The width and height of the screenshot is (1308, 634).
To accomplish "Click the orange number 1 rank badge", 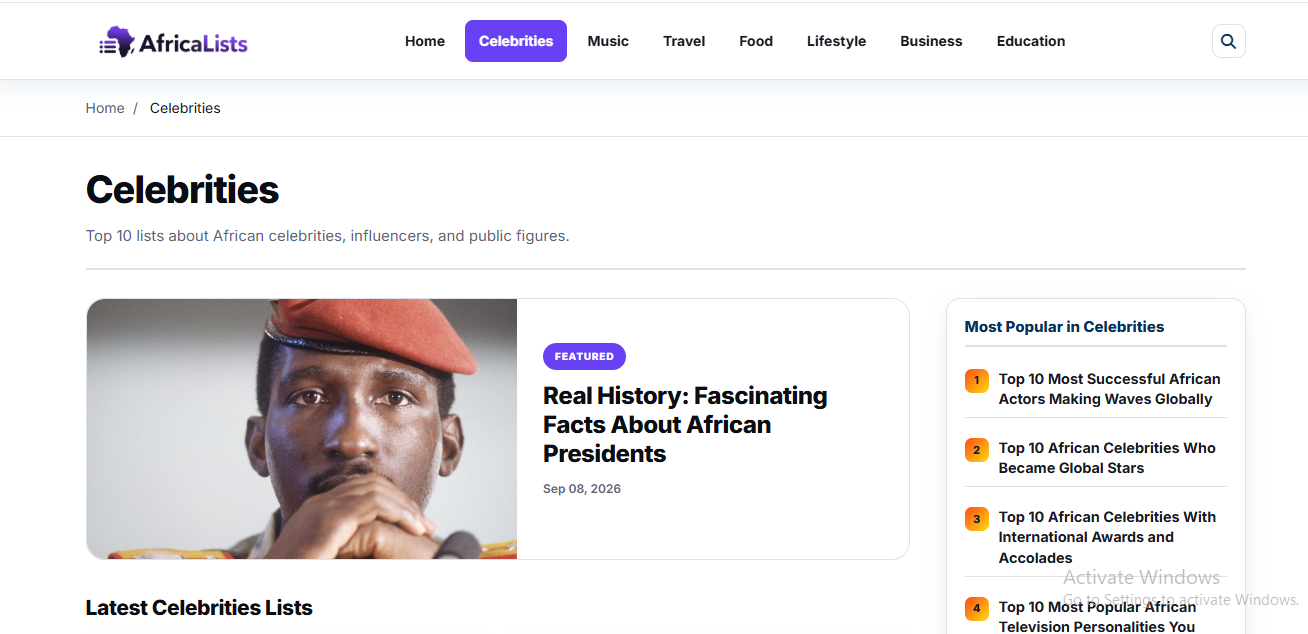I will tap(976, 380).
